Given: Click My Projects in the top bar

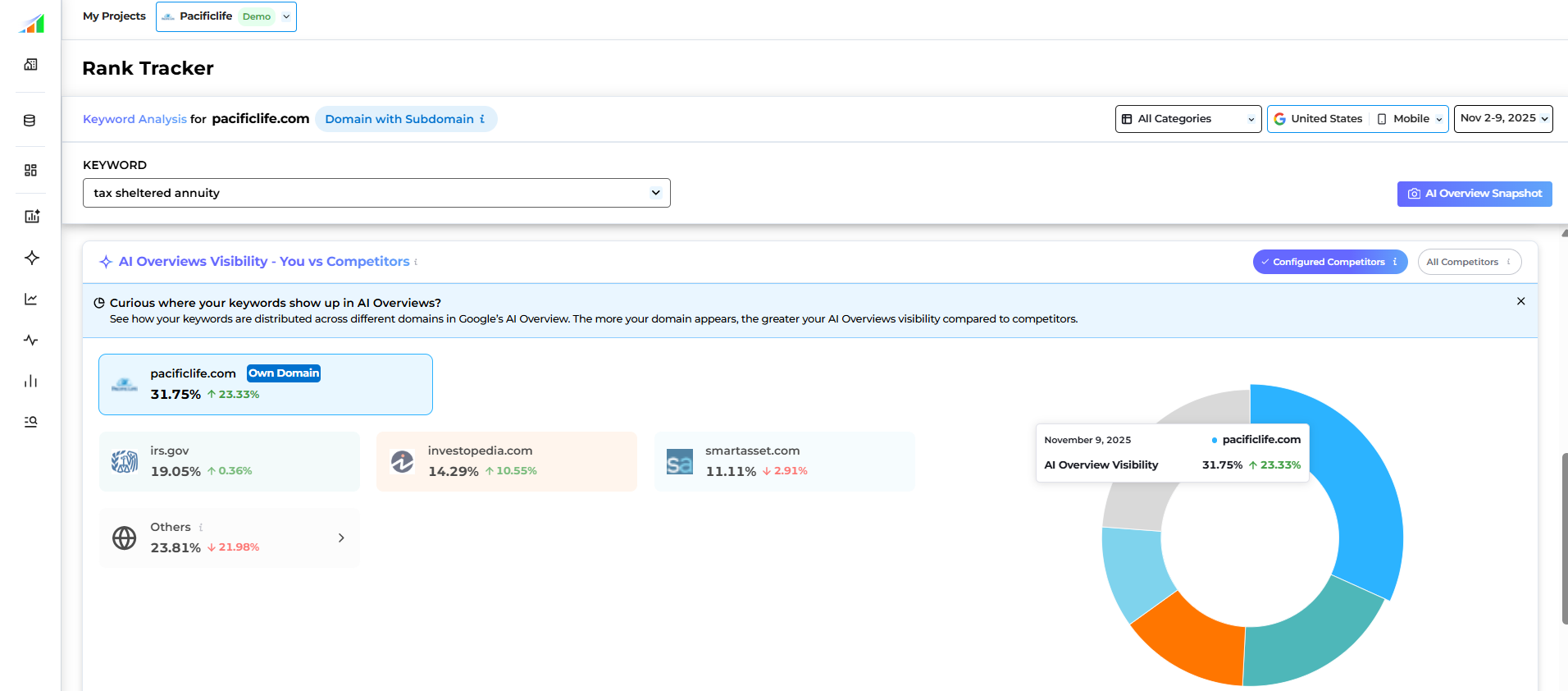Looking at the screenshot, I should point(114,16).
